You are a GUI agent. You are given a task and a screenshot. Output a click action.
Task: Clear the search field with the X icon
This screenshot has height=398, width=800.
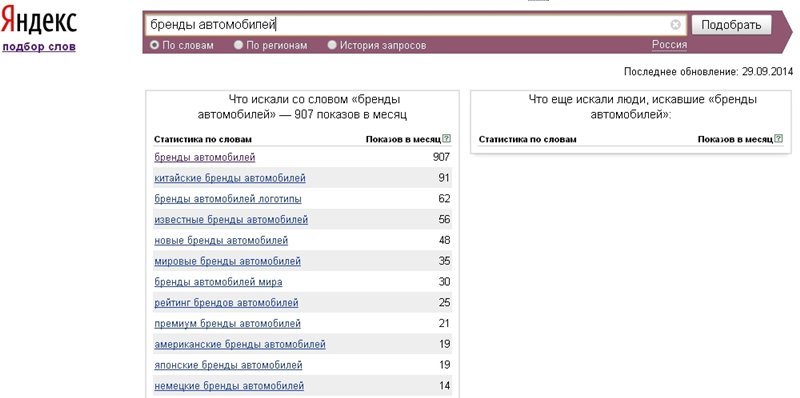click(675, 24)
